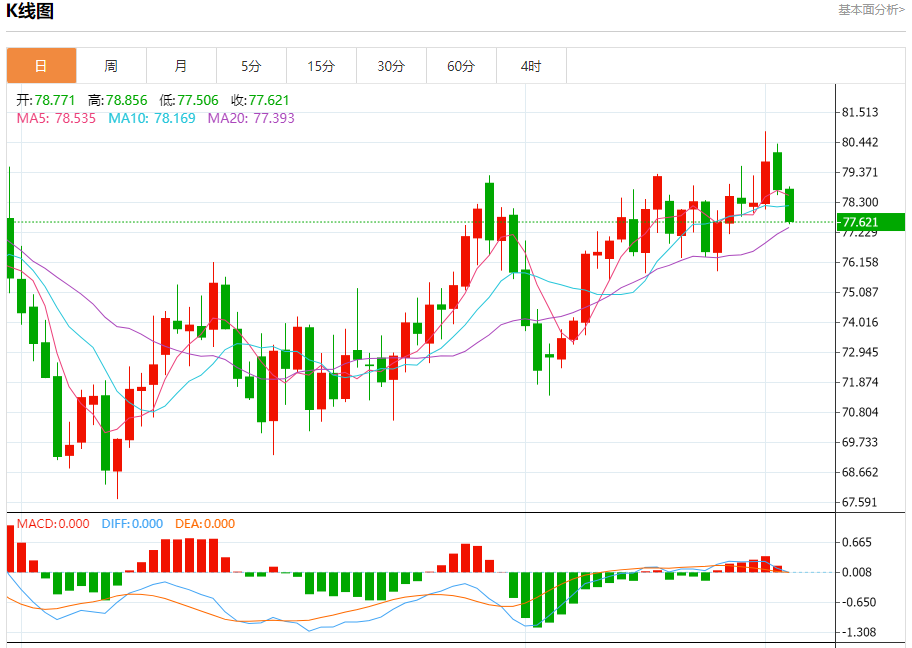Click the -0.650 MACD axis label
The image size is (912, 648).
[x=857, y=602]
